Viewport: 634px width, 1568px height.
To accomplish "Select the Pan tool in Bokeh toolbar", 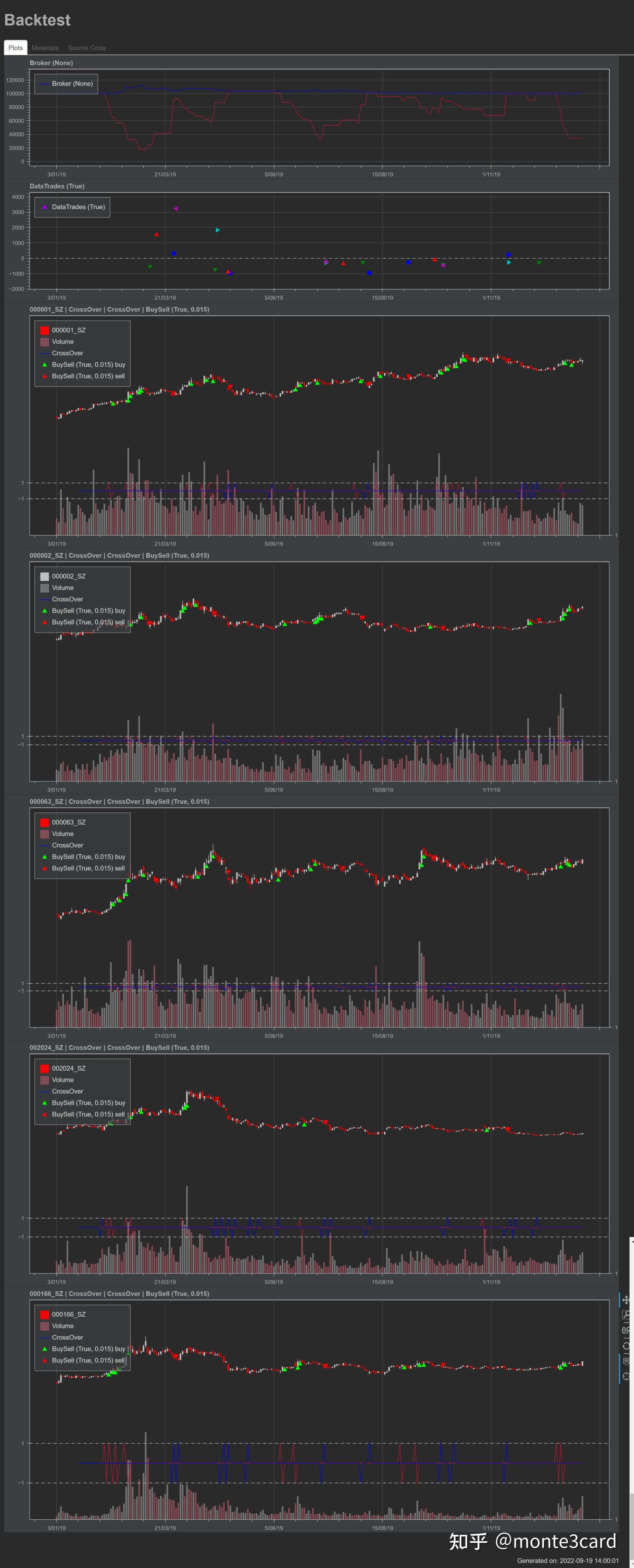I will pos(626,1300).
